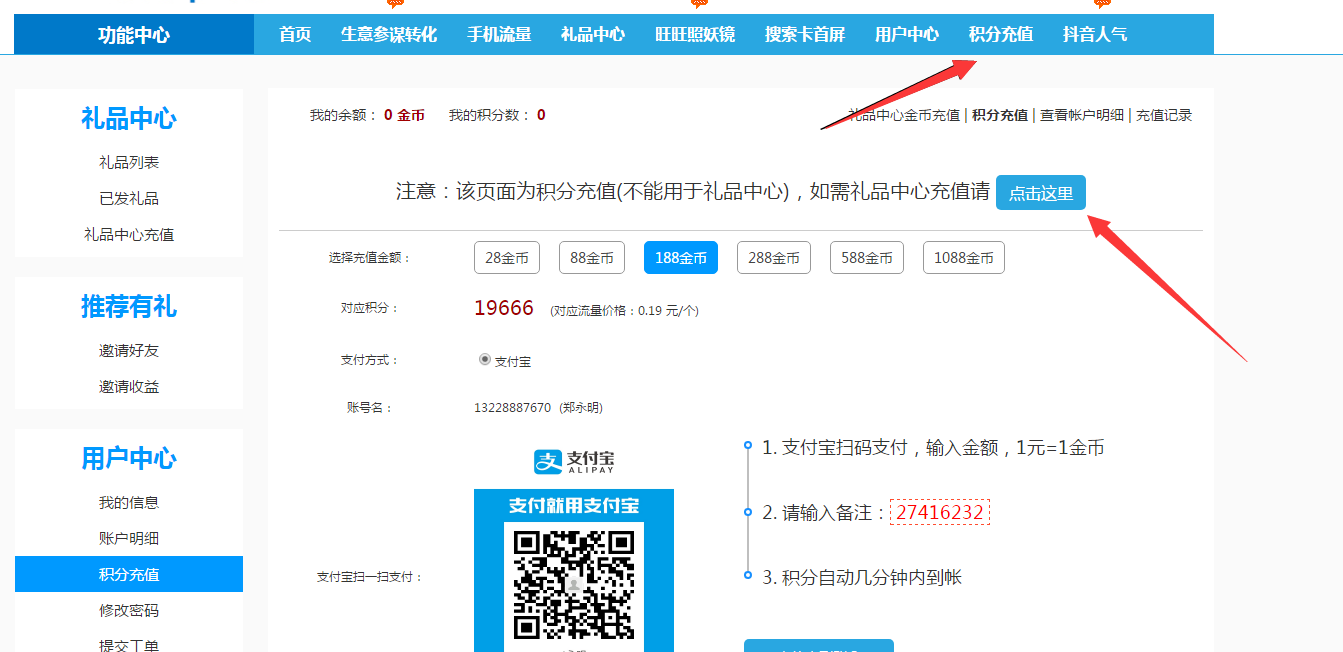Screen dimensions: 1343x652
Task: Go to 手机流量 in navigation bar
Action: pyautogui.click(x=499, y=34)
